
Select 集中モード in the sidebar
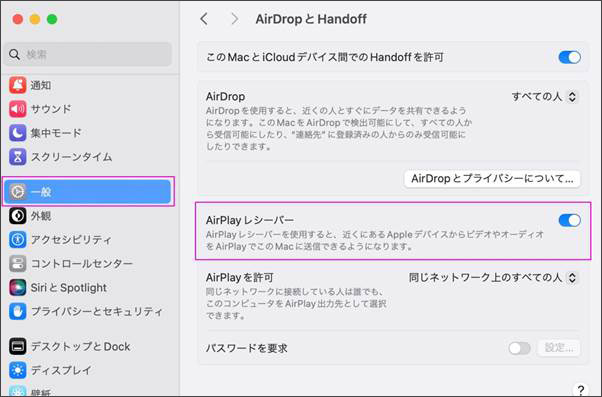(x=88, y=133)
